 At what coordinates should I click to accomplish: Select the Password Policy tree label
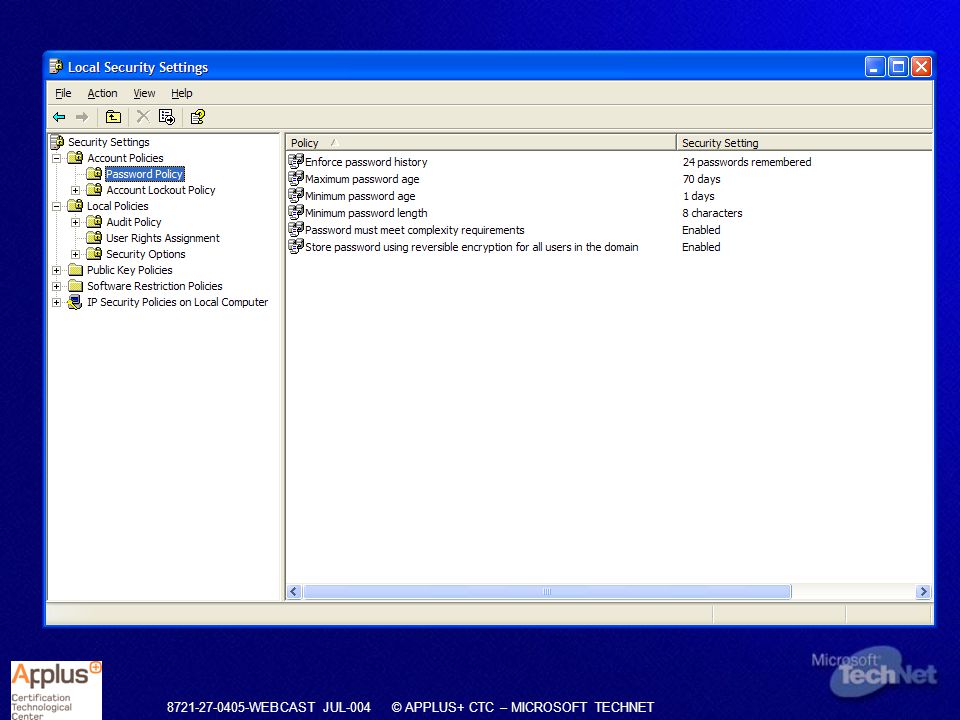[x=144, y=174]
